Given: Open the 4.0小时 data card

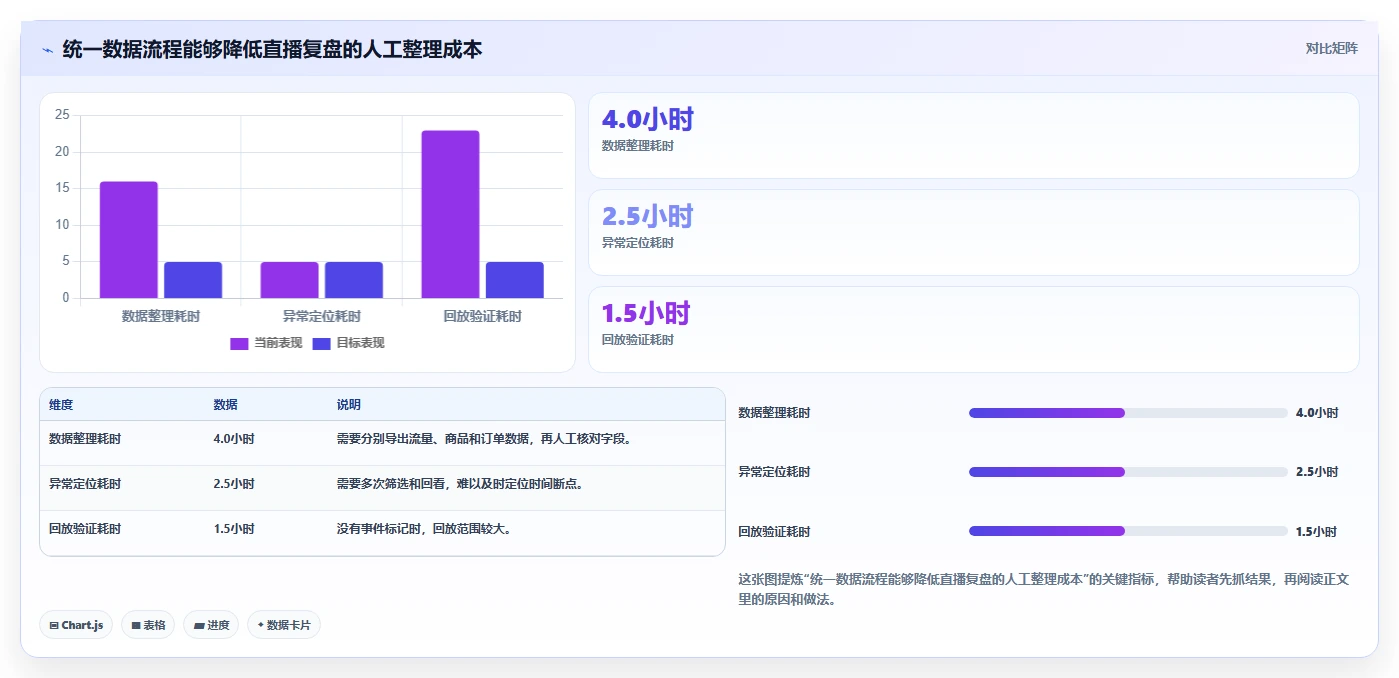Looking at the screenshot, I should [974, 136].
